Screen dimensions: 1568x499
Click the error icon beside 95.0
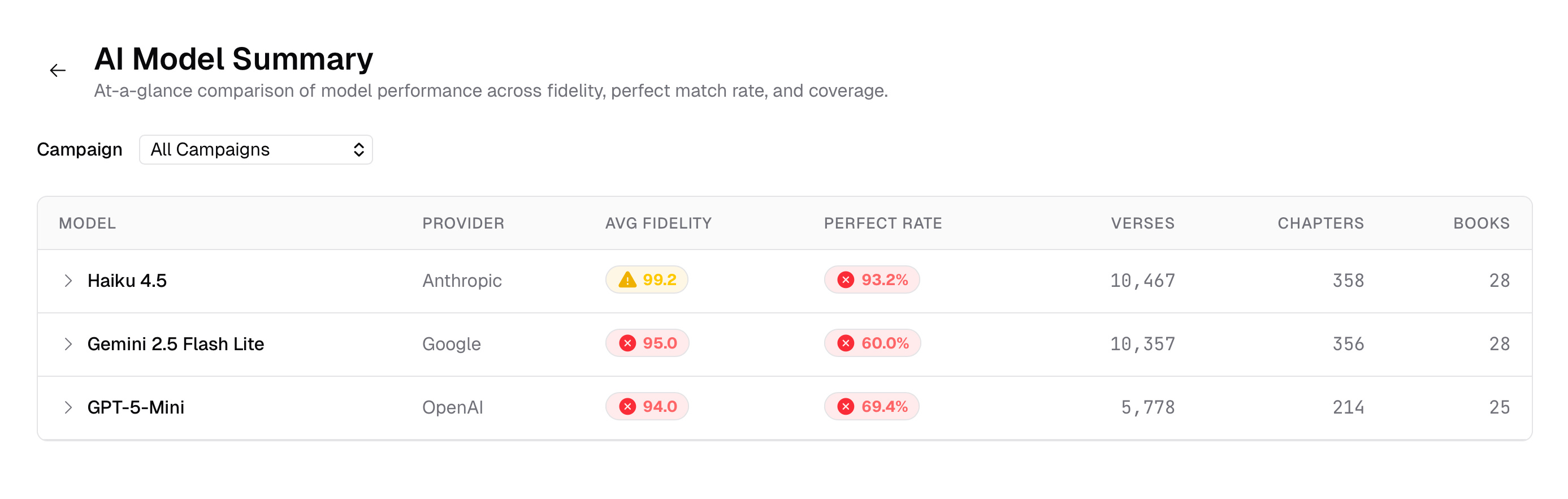pyautogui.click(x=627, y=343)
